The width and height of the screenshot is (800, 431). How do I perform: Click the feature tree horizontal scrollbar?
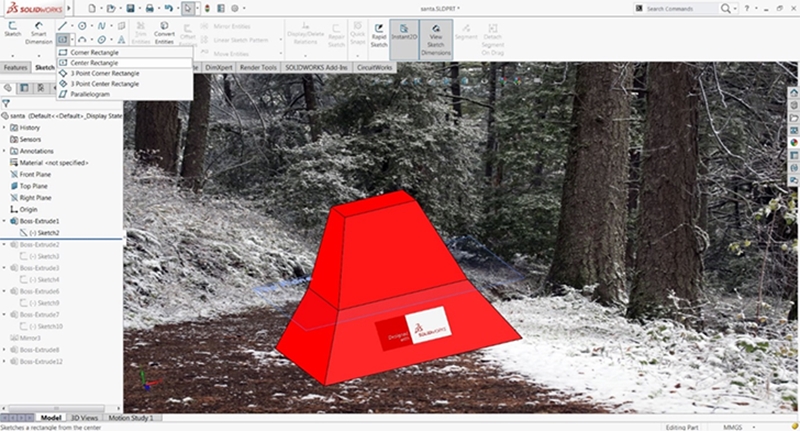pos(57,409)
